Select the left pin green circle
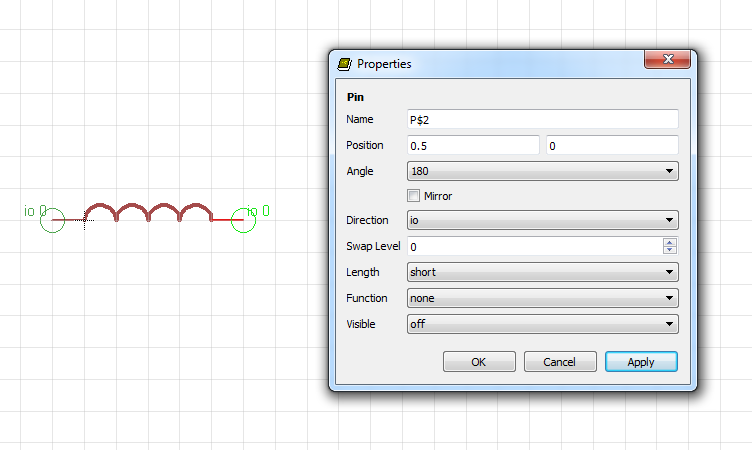This screenshot has width=752, height=450. (52, 220)
